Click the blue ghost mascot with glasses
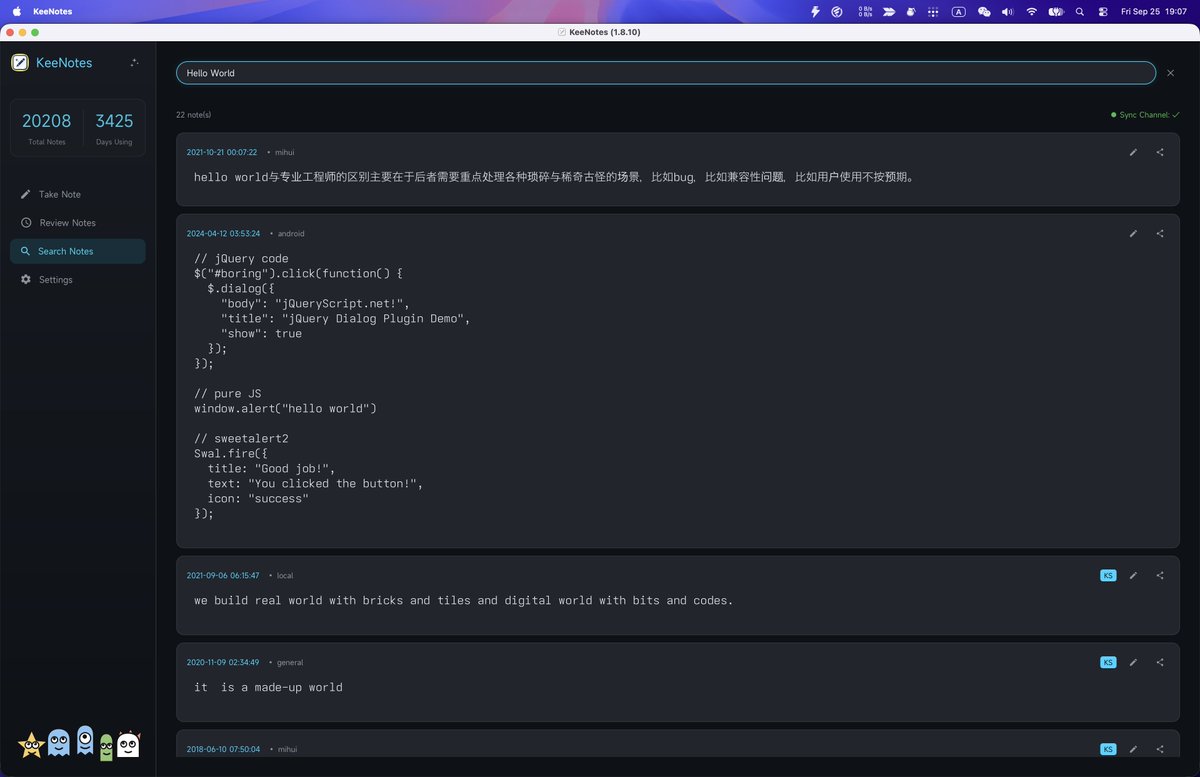The height and width of the screenshot is (777, 1200). pyautogui.click(x=59, y=743)
